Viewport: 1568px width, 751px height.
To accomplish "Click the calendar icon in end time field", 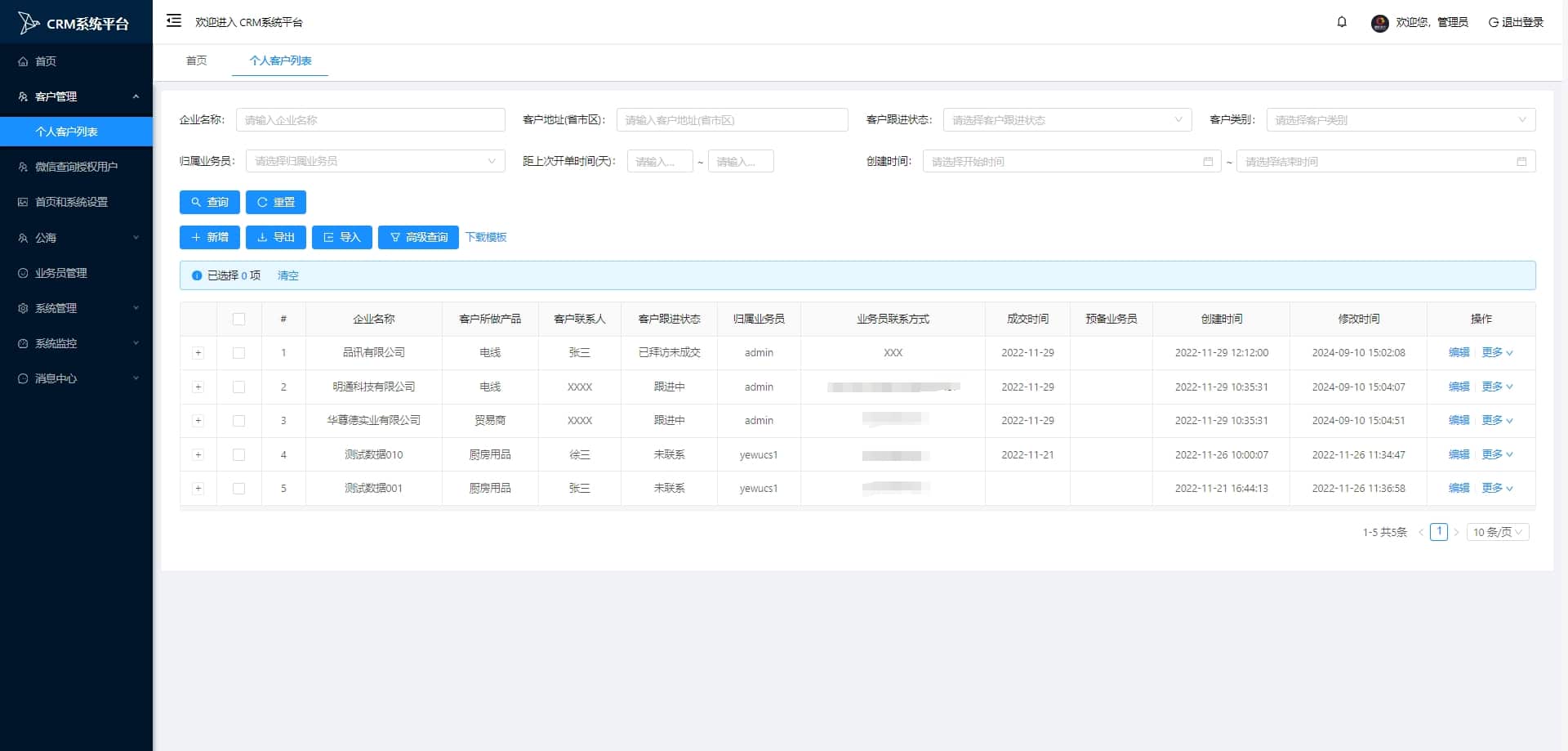I will (x=1521, y=162).
